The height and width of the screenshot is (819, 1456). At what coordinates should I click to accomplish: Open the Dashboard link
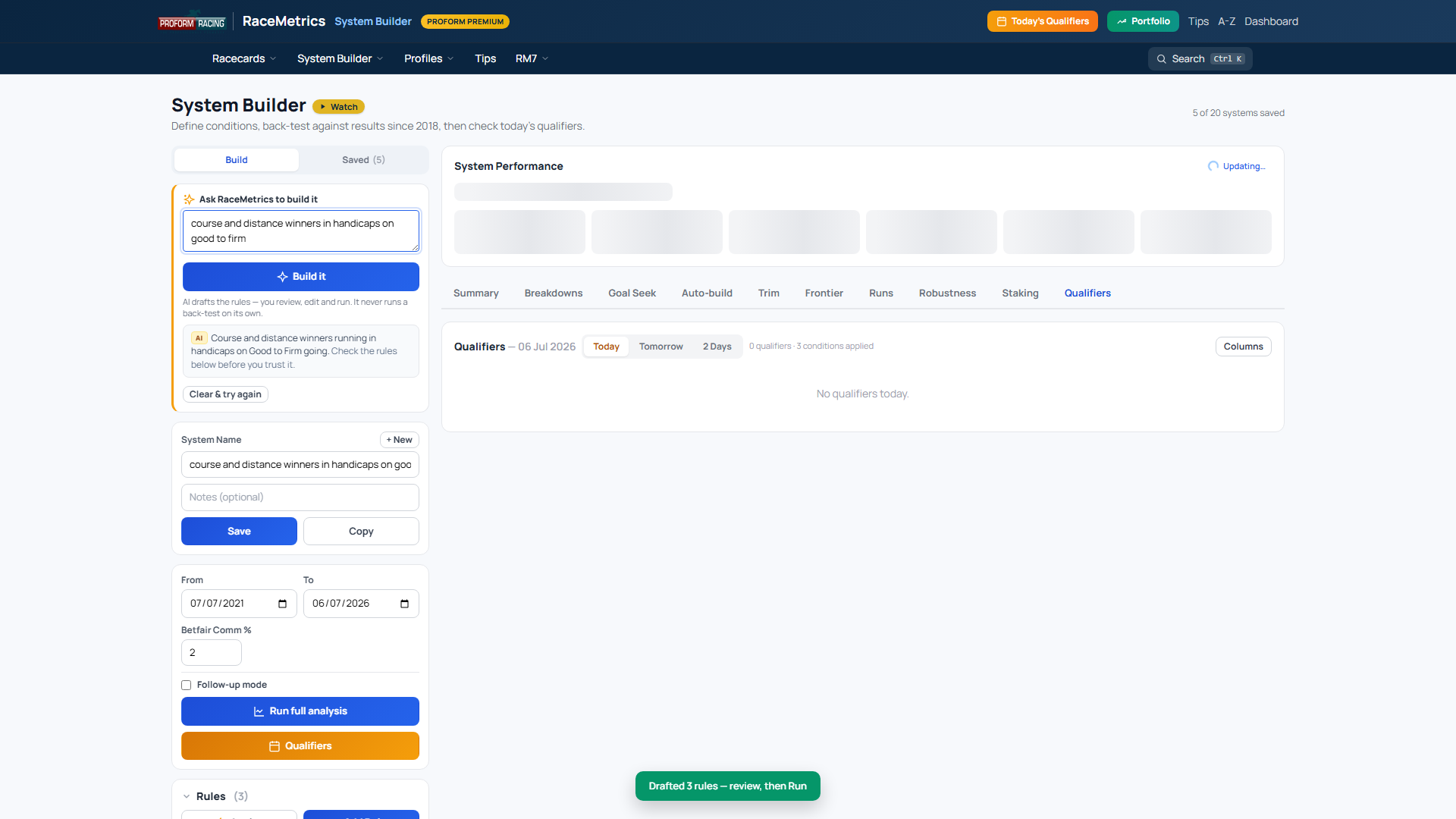tap(1271, 21)
